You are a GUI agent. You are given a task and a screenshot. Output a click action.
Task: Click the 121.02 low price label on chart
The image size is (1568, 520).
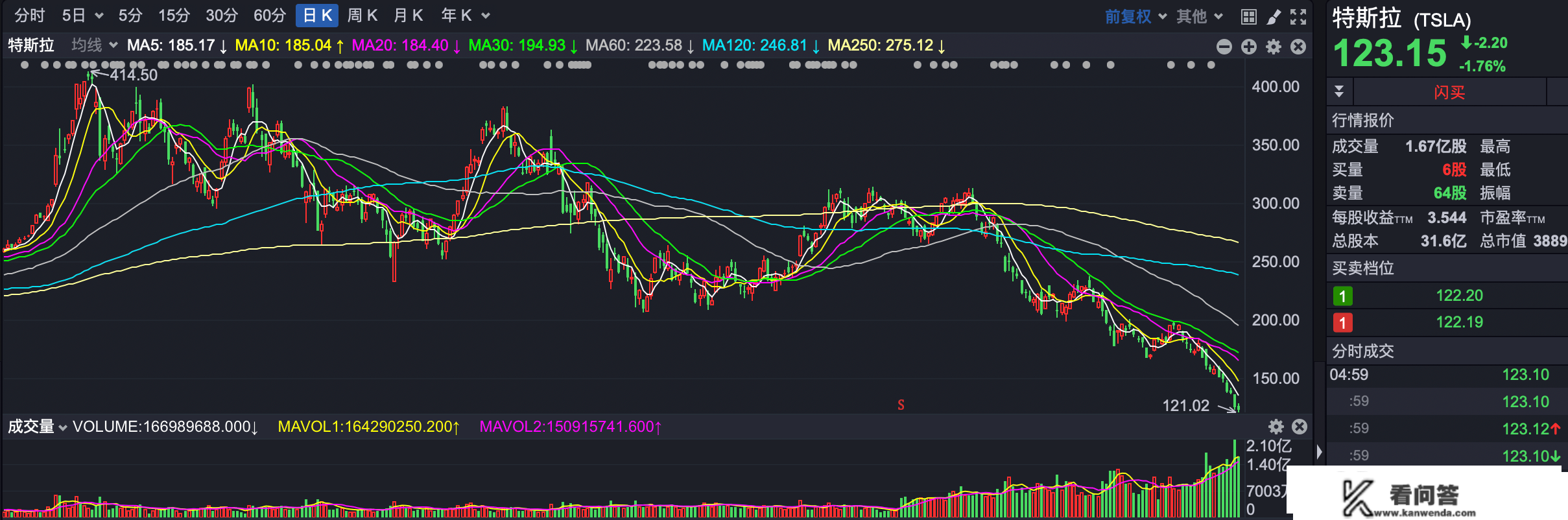[x=1186, y=406]
